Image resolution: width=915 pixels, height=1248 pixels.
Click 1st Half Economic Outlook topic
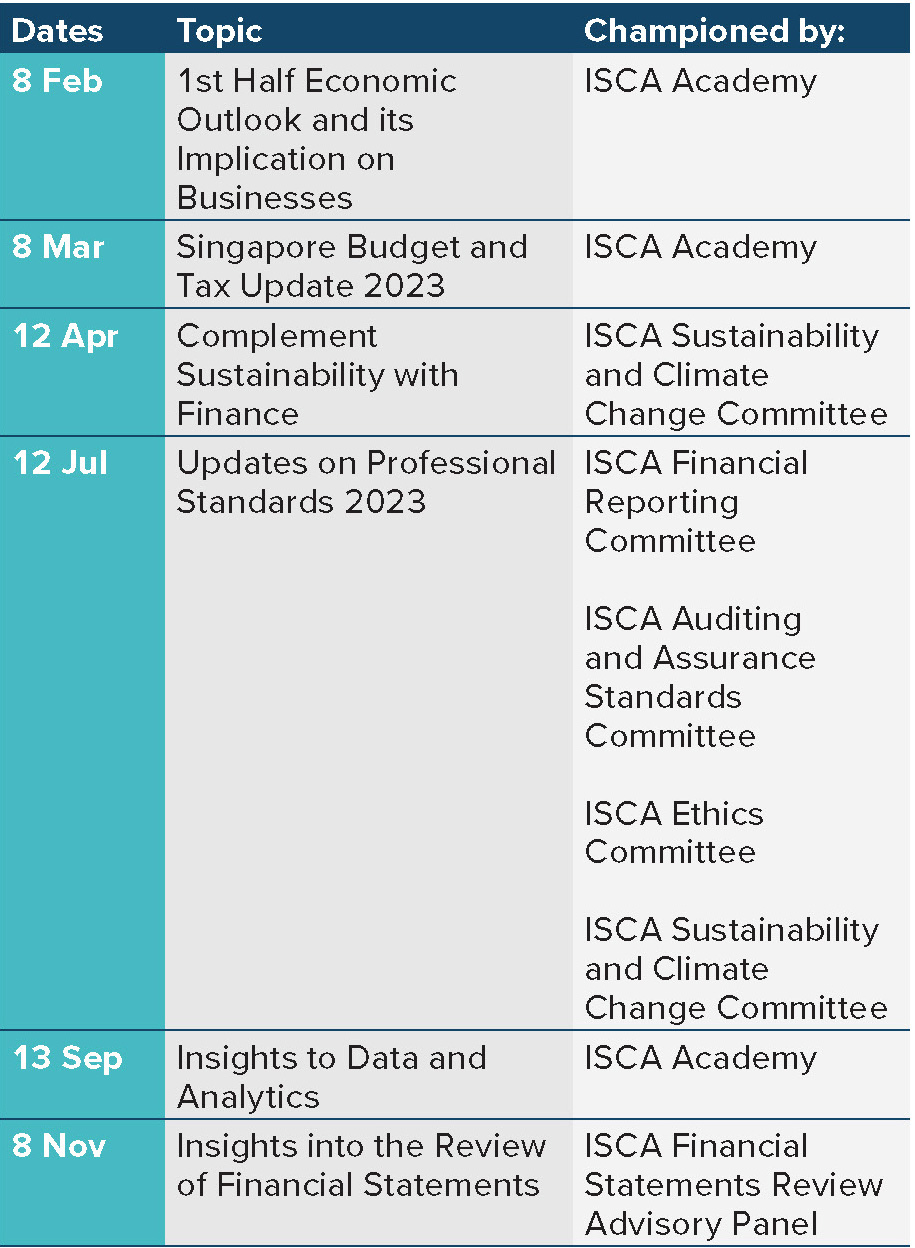click(x=316, y=139)
